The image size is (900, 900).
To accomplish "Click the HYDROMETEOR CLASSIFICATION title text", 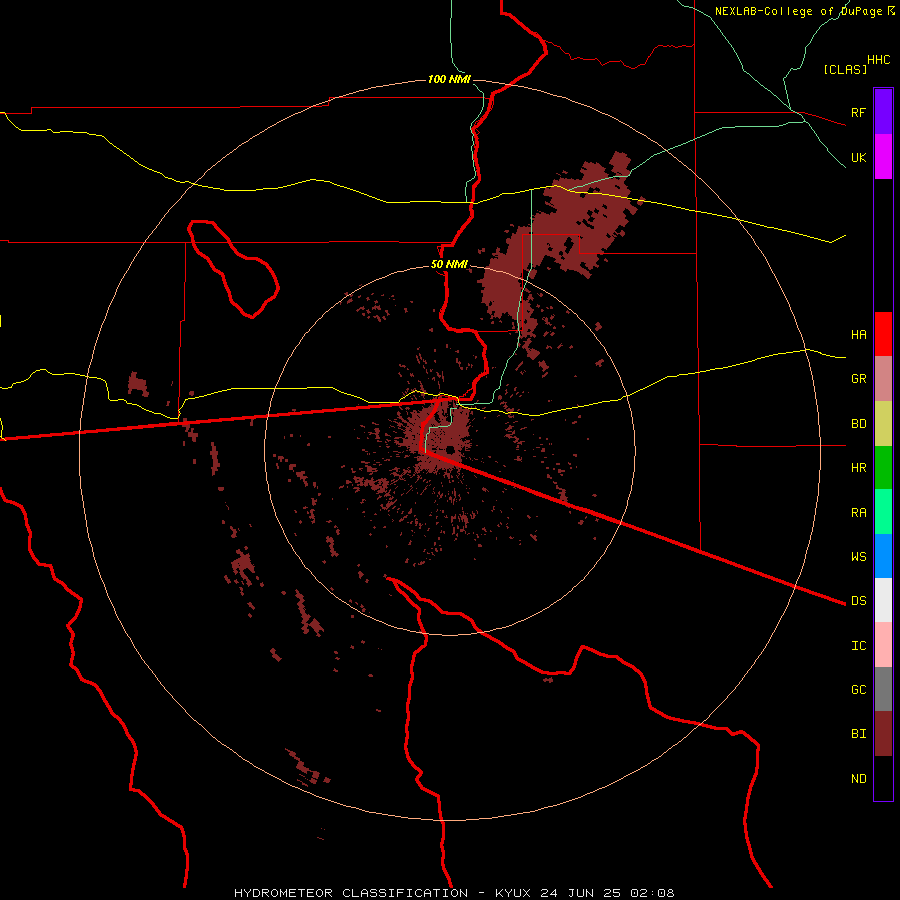I will pyautogui.click(x=351, y=893).
